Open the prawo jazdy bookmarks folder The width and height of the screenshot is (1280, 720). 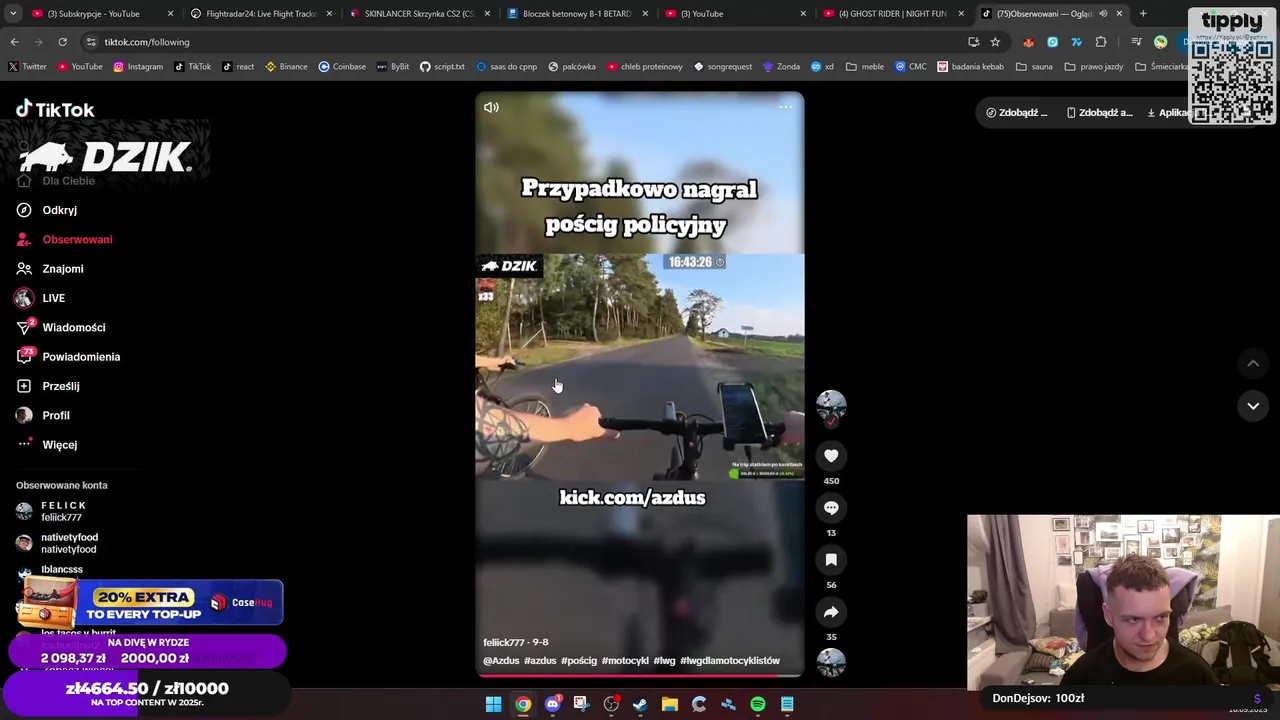(x=1094, y=67)
